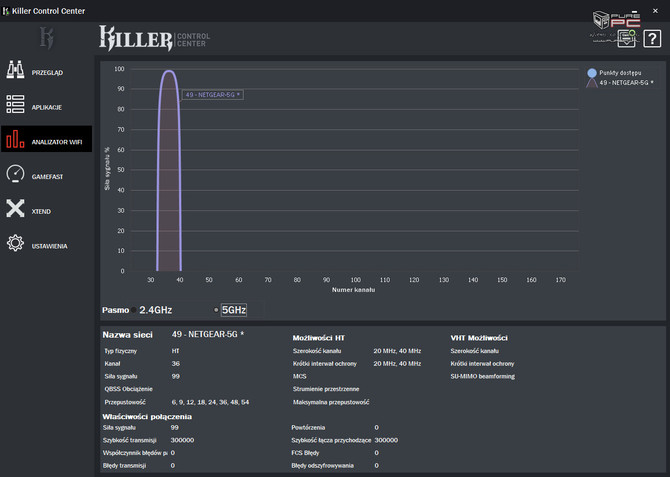Click the purple NETGEAR-5G curve legend marker
This screenshot has height=477, width=670.
pyautogui.click(x=592, y=82)
